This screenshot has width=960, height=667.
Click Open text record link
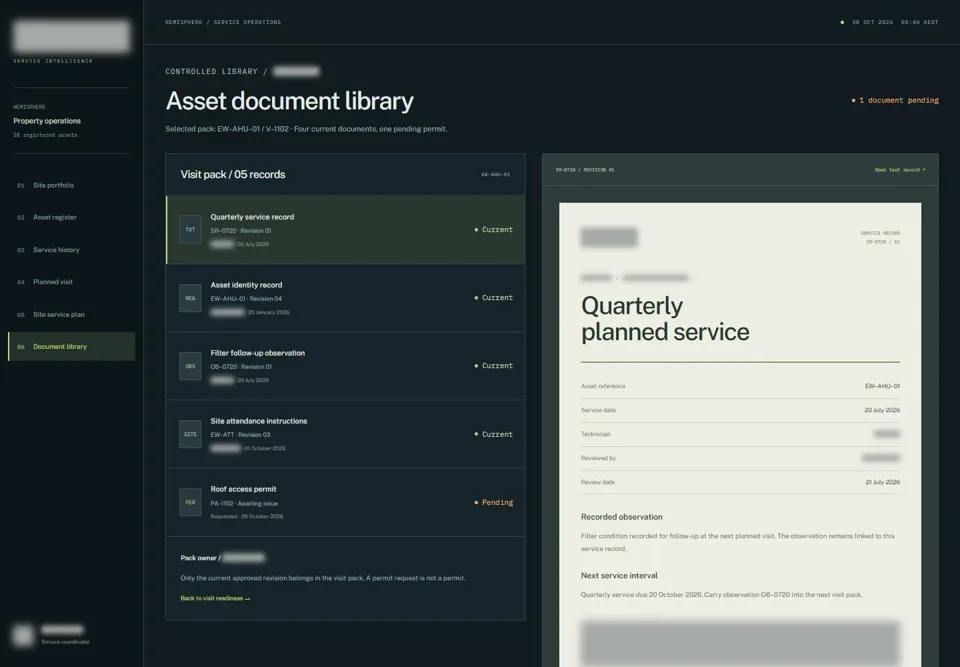[900, 170]
